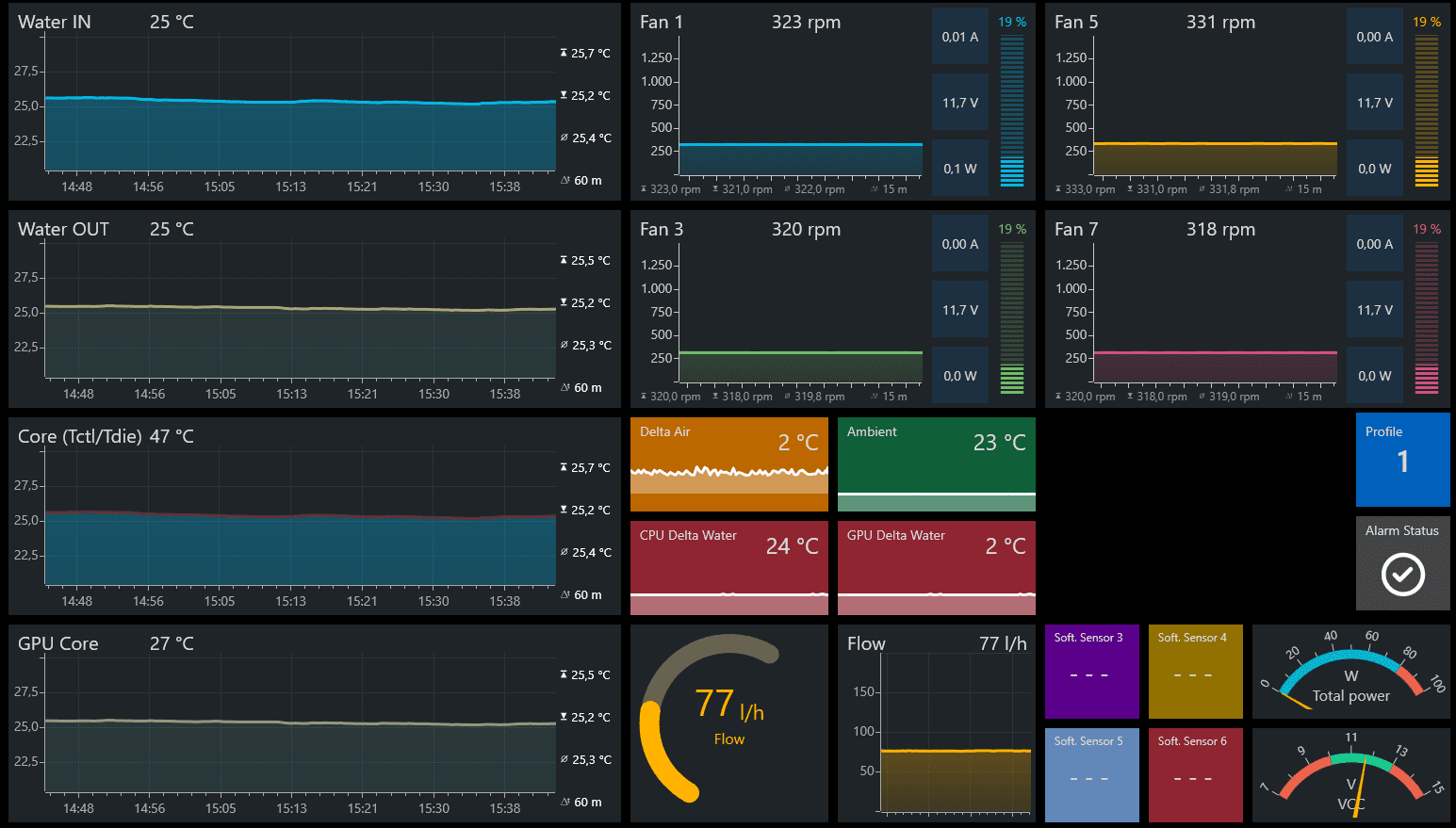Select Fan 3 voltage value 11,7 V
Screen dimensions: 1456x828
pos(960,310)
